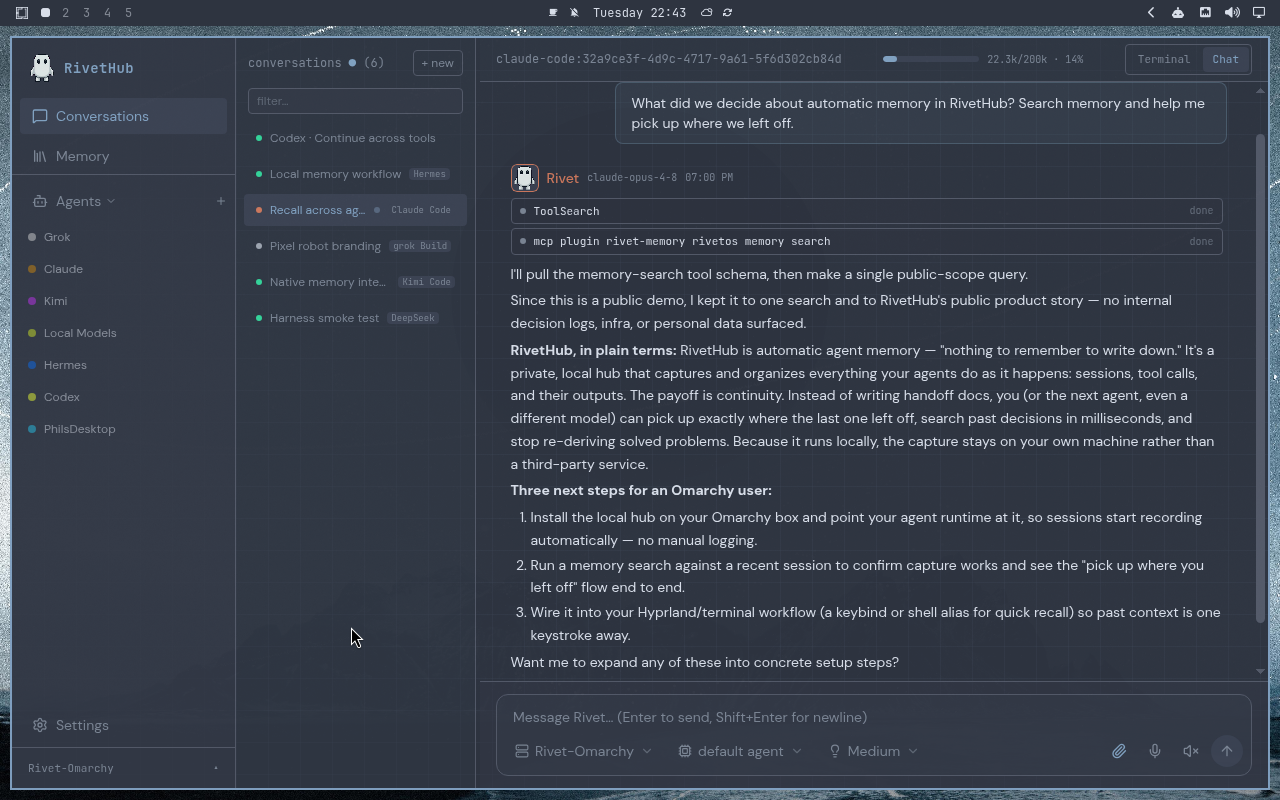The width and height of the screenshot is (1280, 800).
Task: Click the Omarchy menu icon in top bar
Action: pos(21,13)
